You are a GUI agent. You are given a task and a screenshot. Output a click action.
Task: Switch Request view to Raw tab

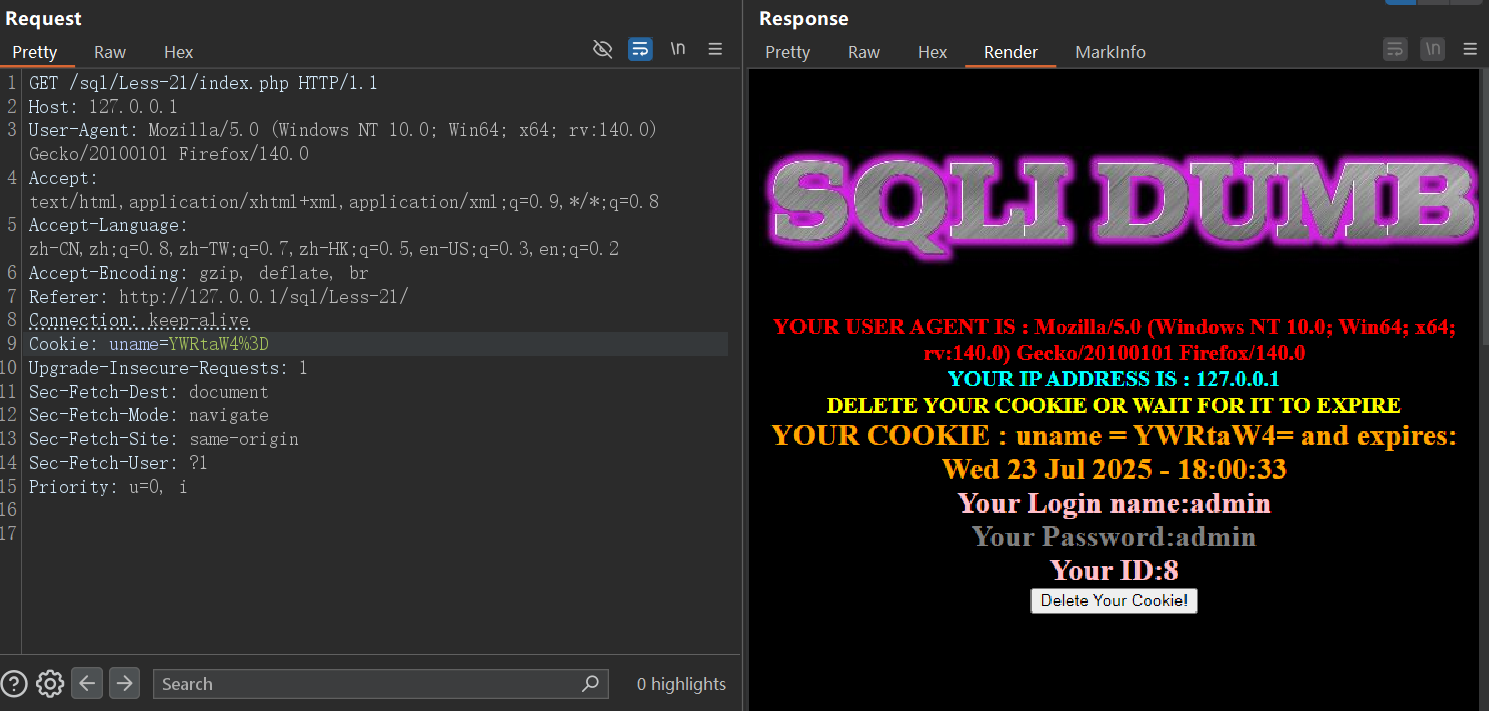click(x=110, y=52)
